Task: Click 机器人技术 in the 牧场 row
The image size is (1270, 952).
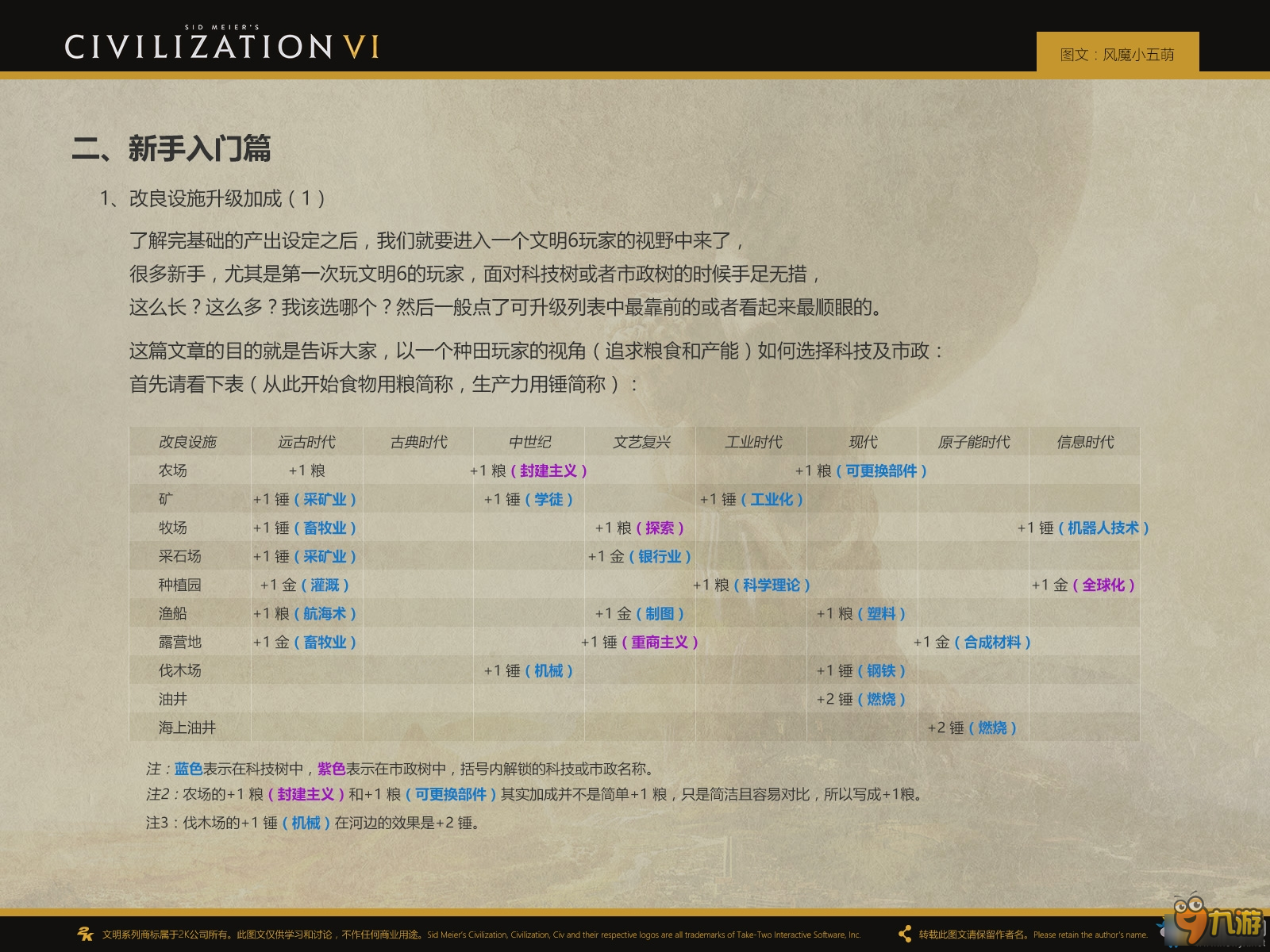Action: 1103,528
